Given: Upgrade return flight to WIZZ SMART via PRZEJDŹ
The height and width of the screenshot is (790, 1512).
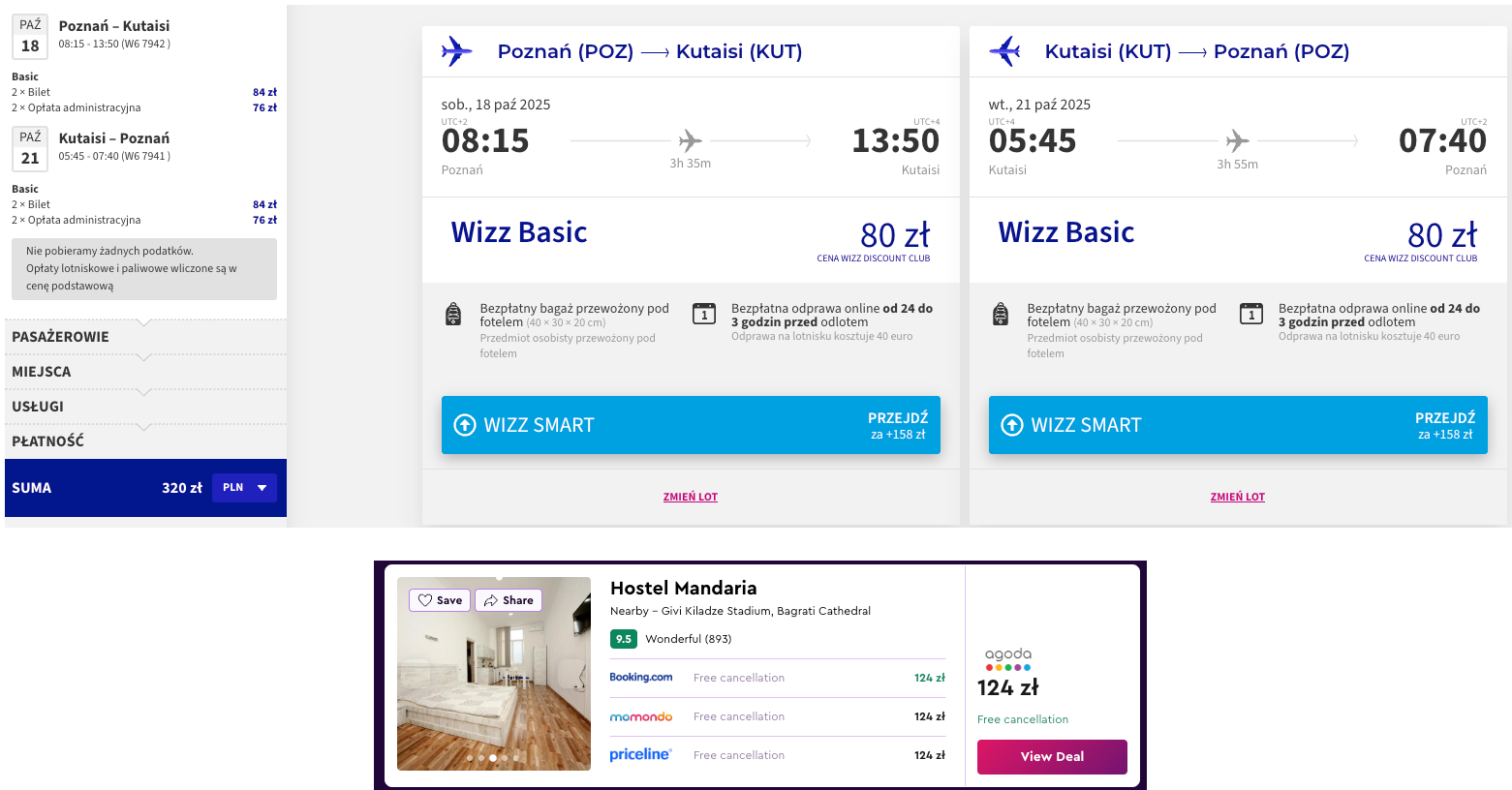Looking at the screenshot, I should click(1444, 425).
